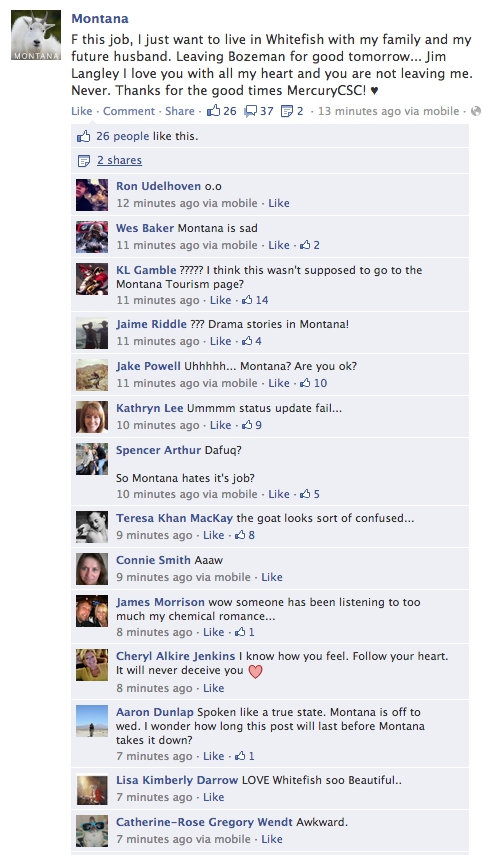Open Spencer Arthur's profile name link
The height and width of the screenshot is (855, 483).
(x=158, y=450)
